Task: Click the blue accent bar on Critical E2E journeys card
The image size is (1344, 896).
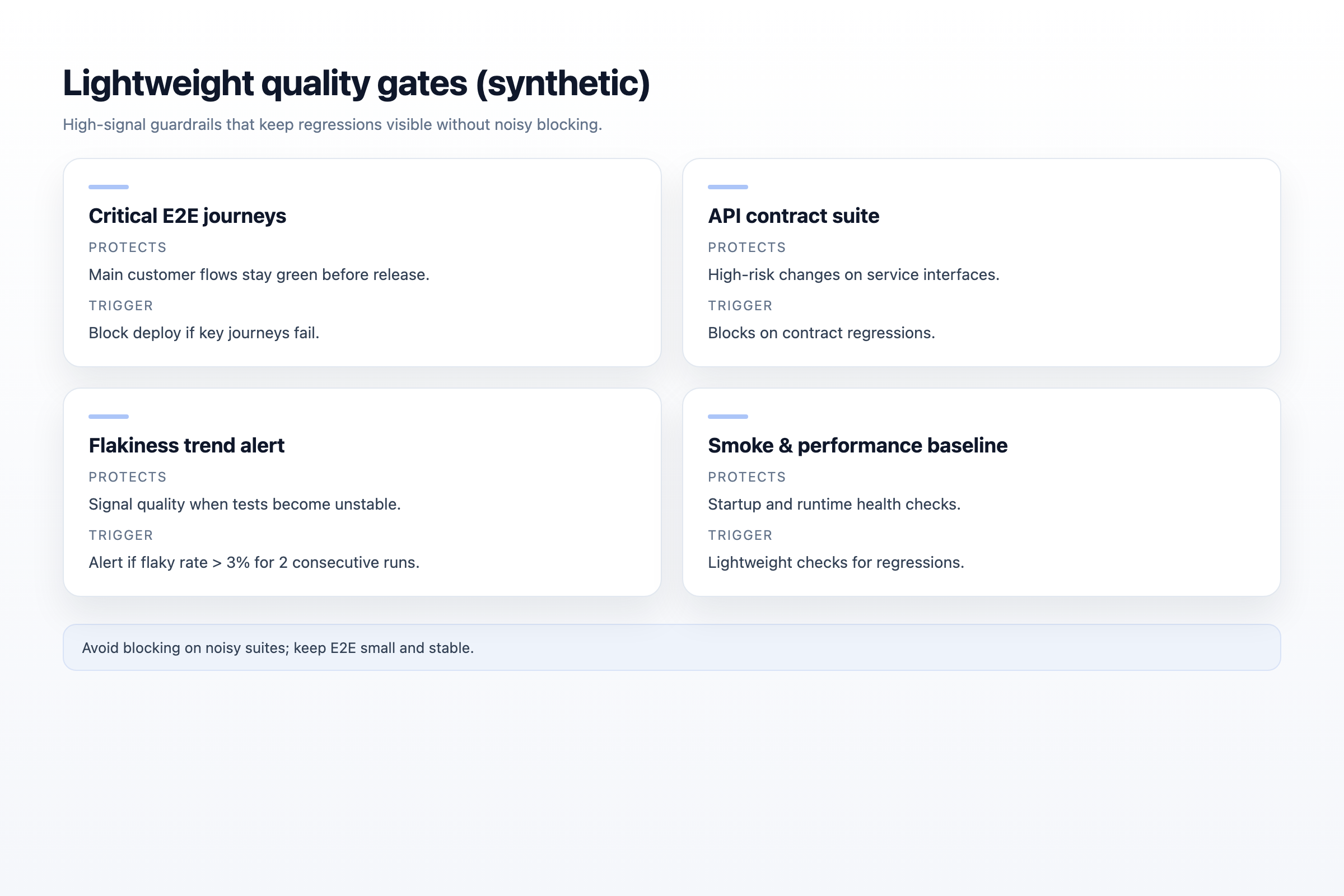Action: click(109, 186)
